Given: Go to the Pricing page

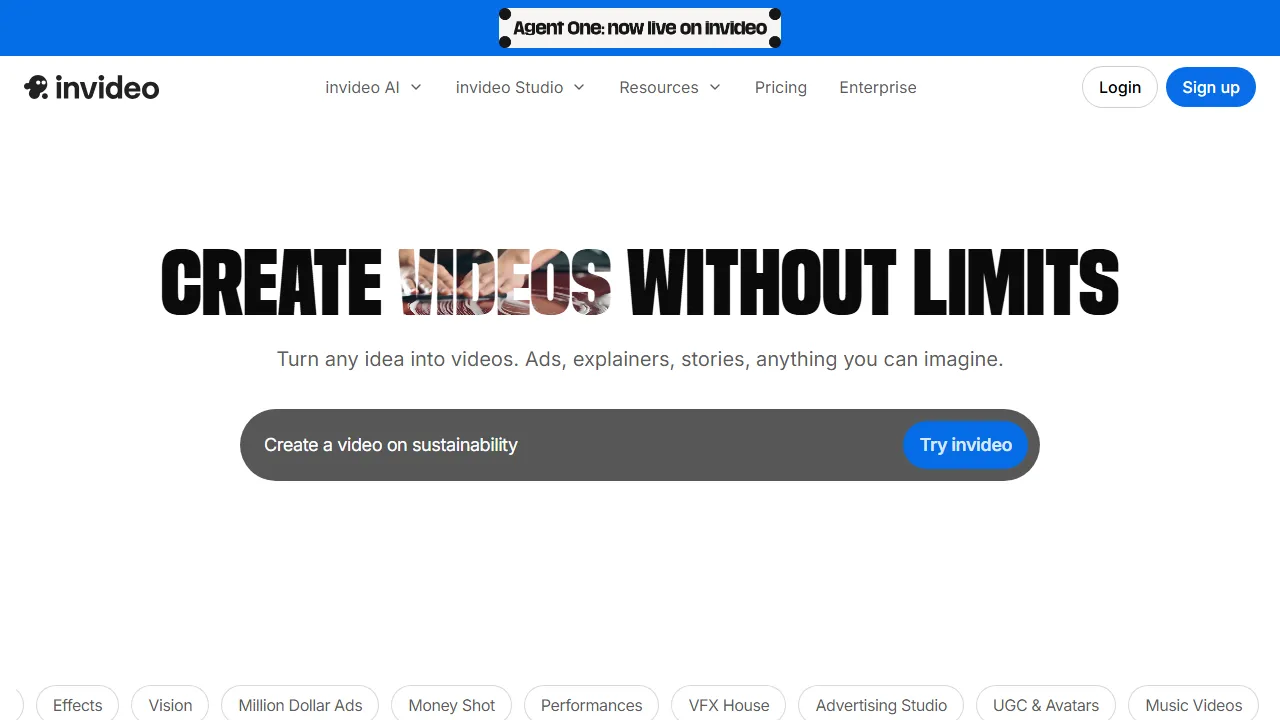Looking at the screenshot, I should coord(781,87).
